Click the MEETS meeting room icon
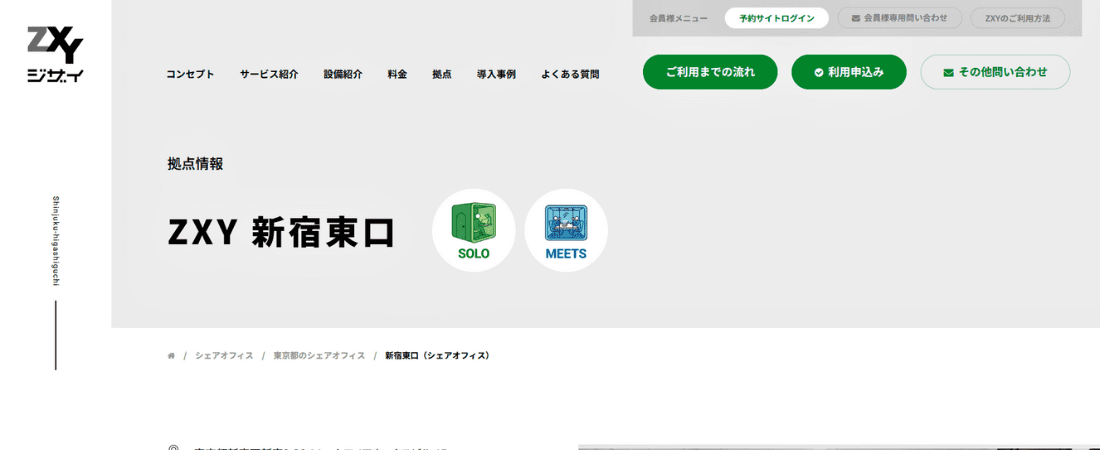 (566, 230)
